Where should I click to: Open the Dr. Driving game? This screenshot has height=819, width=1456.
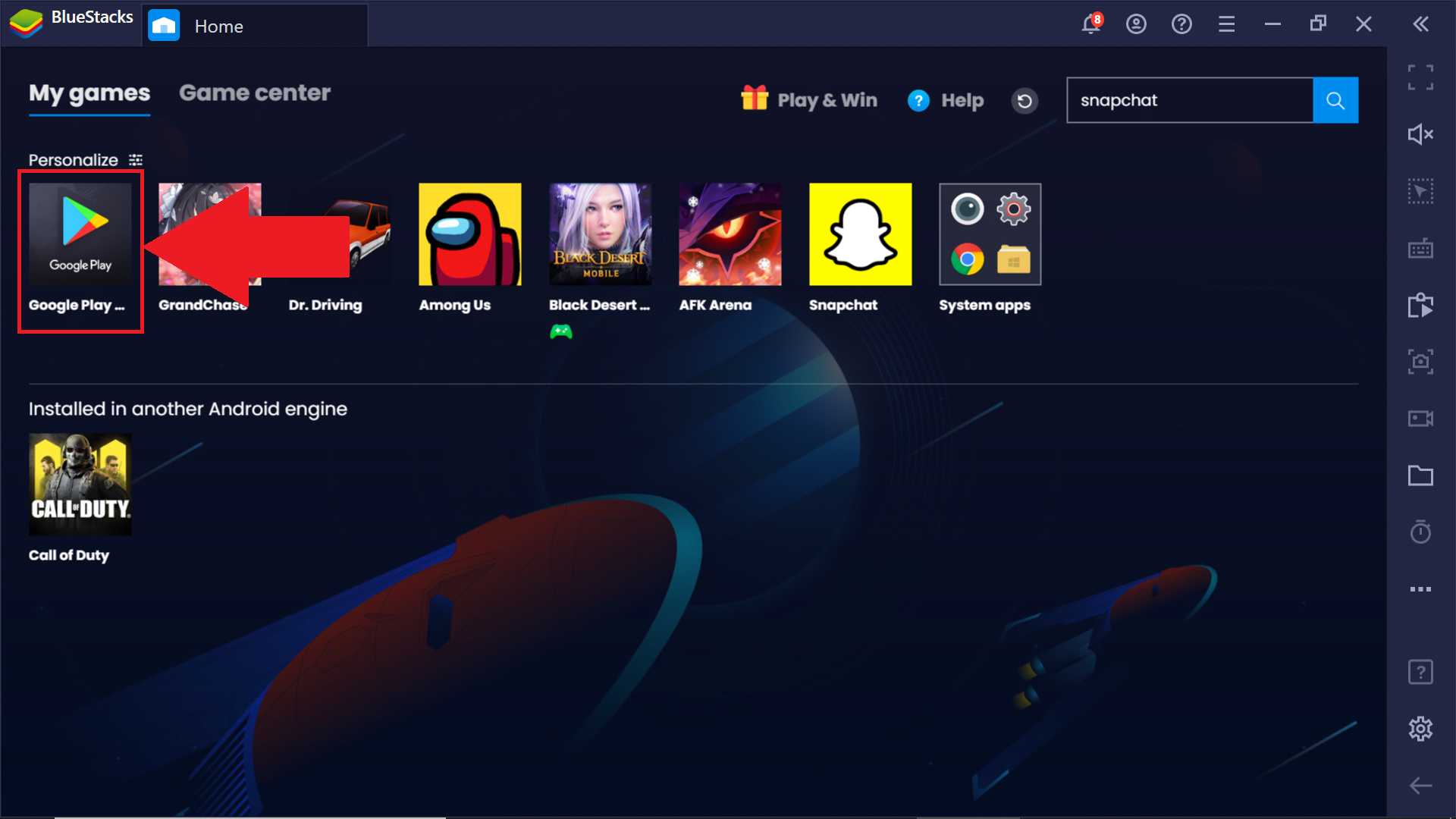click(x=340, y=234)
